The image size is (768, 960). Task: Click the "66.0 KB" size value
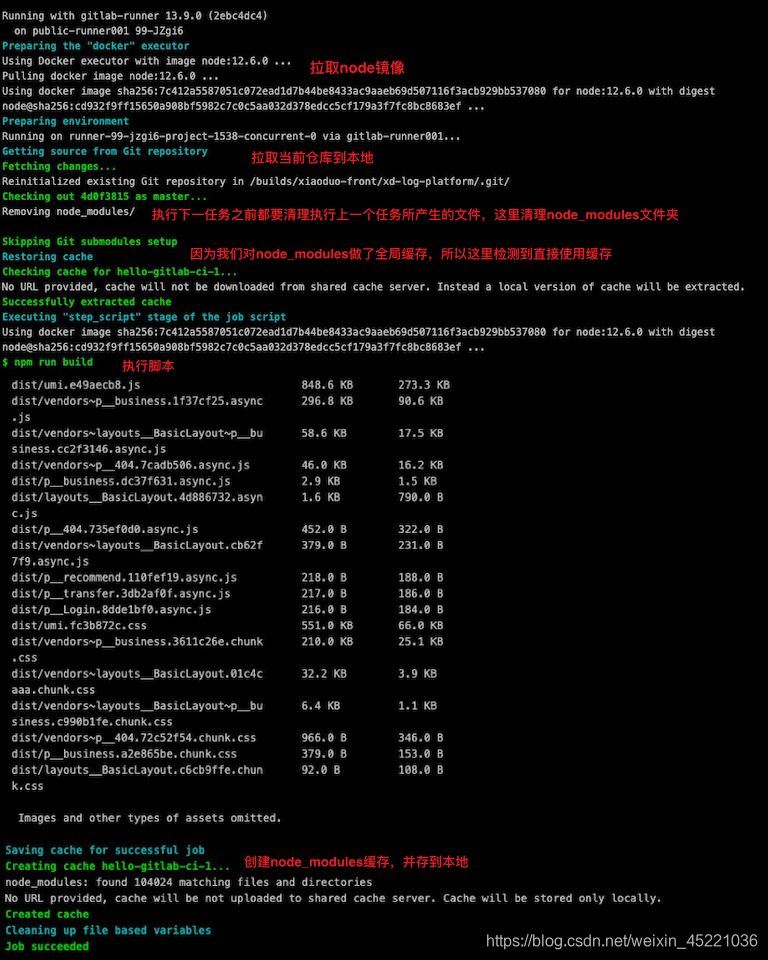point(421,626)
